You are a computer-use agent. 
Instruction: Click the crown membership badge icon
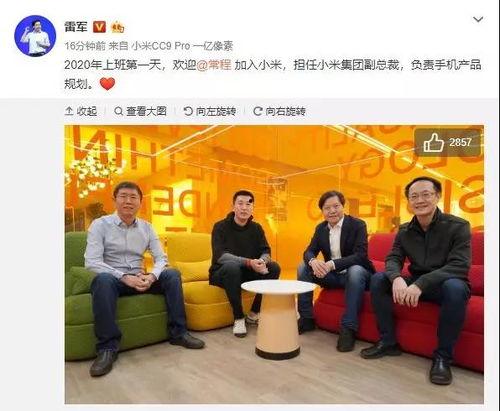pos(118,27)
